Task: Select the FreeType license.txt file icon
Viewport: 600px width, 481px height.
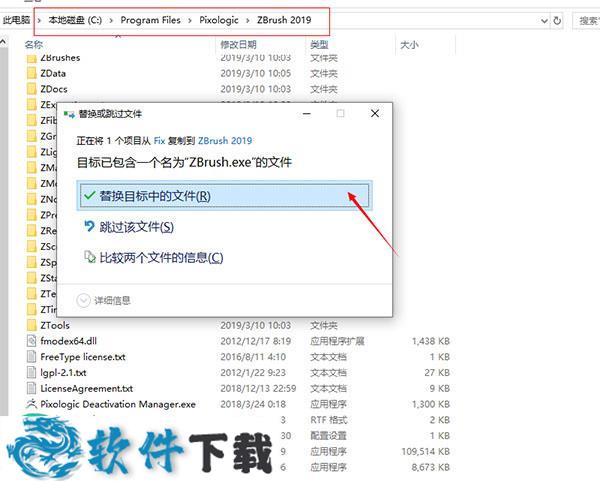Action: coord(32,357)
